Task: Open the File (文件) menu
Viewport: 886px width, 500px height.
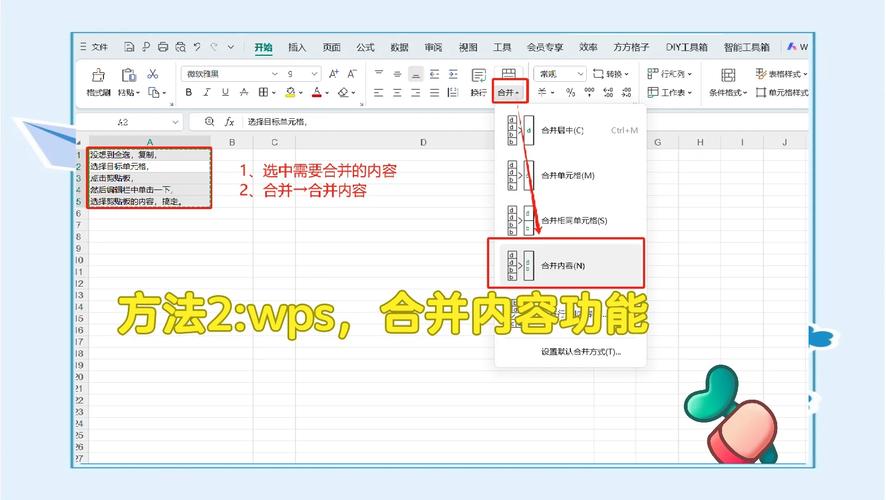Action: click(x=94, y=47)
